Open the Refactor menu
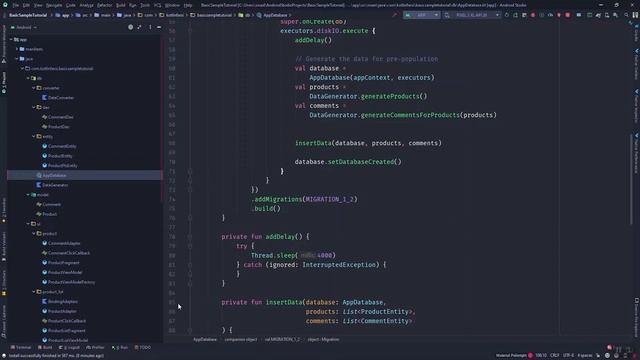Viewport: 640px width, 360px height. pyautogui.click(x=104, y=5)
